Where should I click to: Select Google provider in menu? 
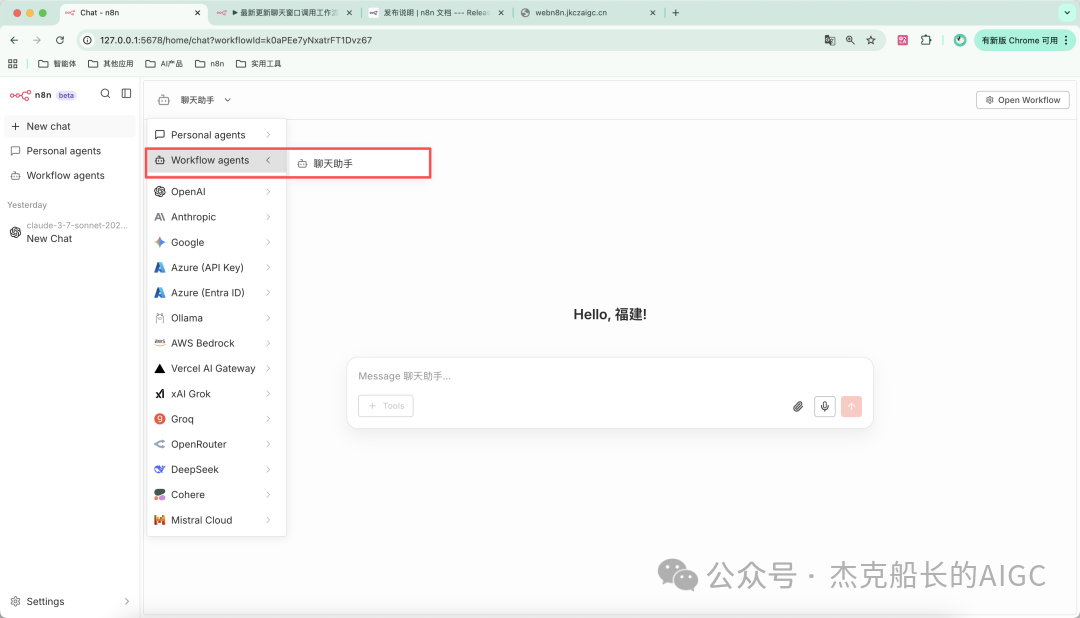coord(216,243)
